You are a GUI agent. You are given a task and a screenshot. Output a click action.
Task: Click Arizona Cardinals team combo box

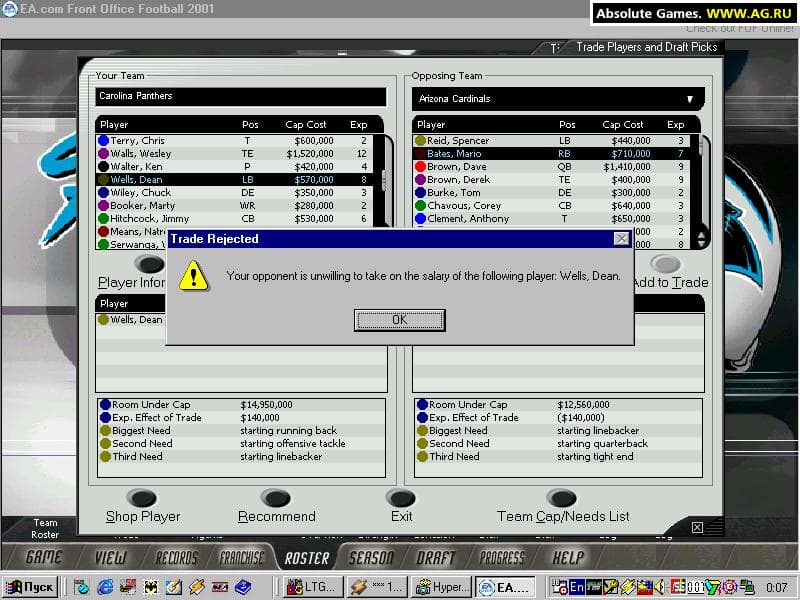pyautogui.click(x=558, y=99)
